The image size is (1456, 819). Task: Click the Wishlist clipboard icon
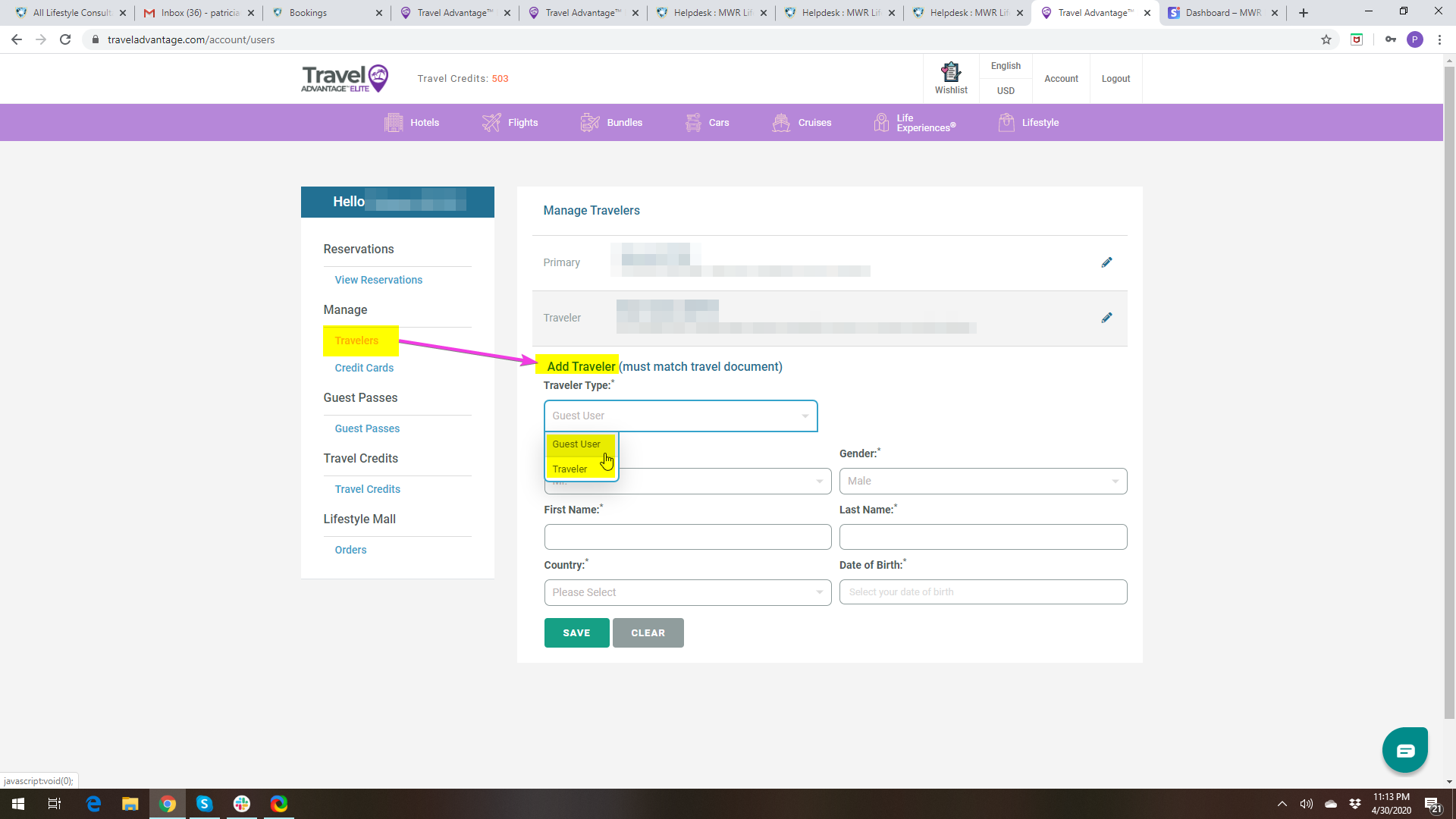951,73
